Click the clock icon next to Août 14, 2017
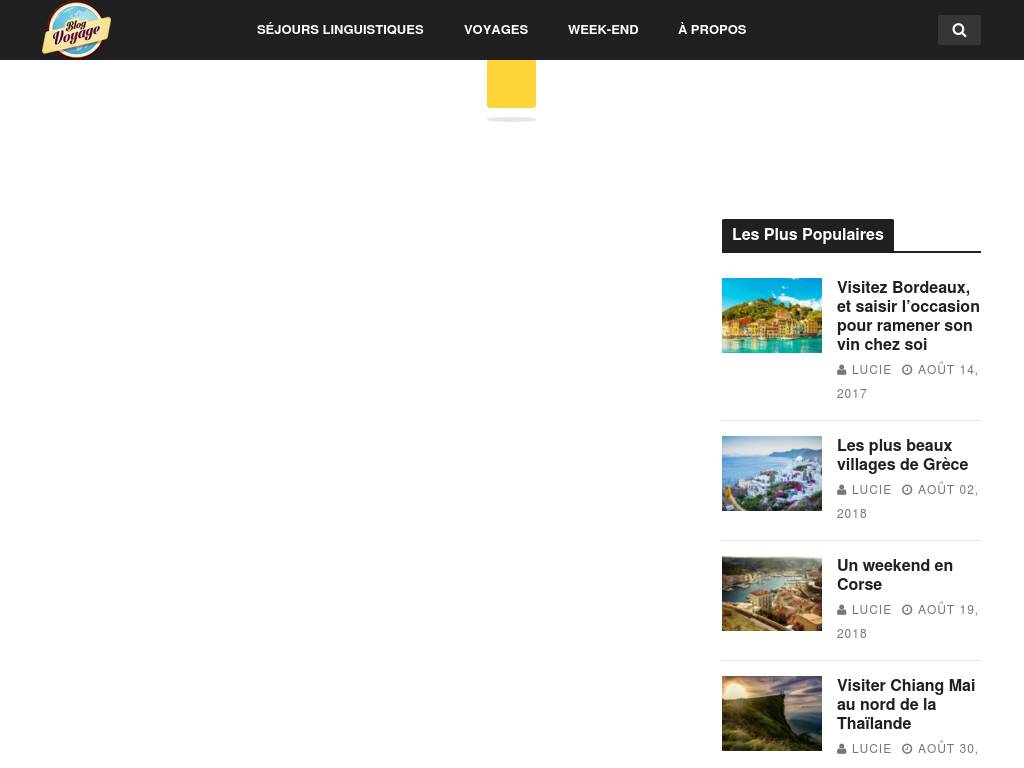The height and width of the screenshot is (768, 1024). (x=908, y=370)
